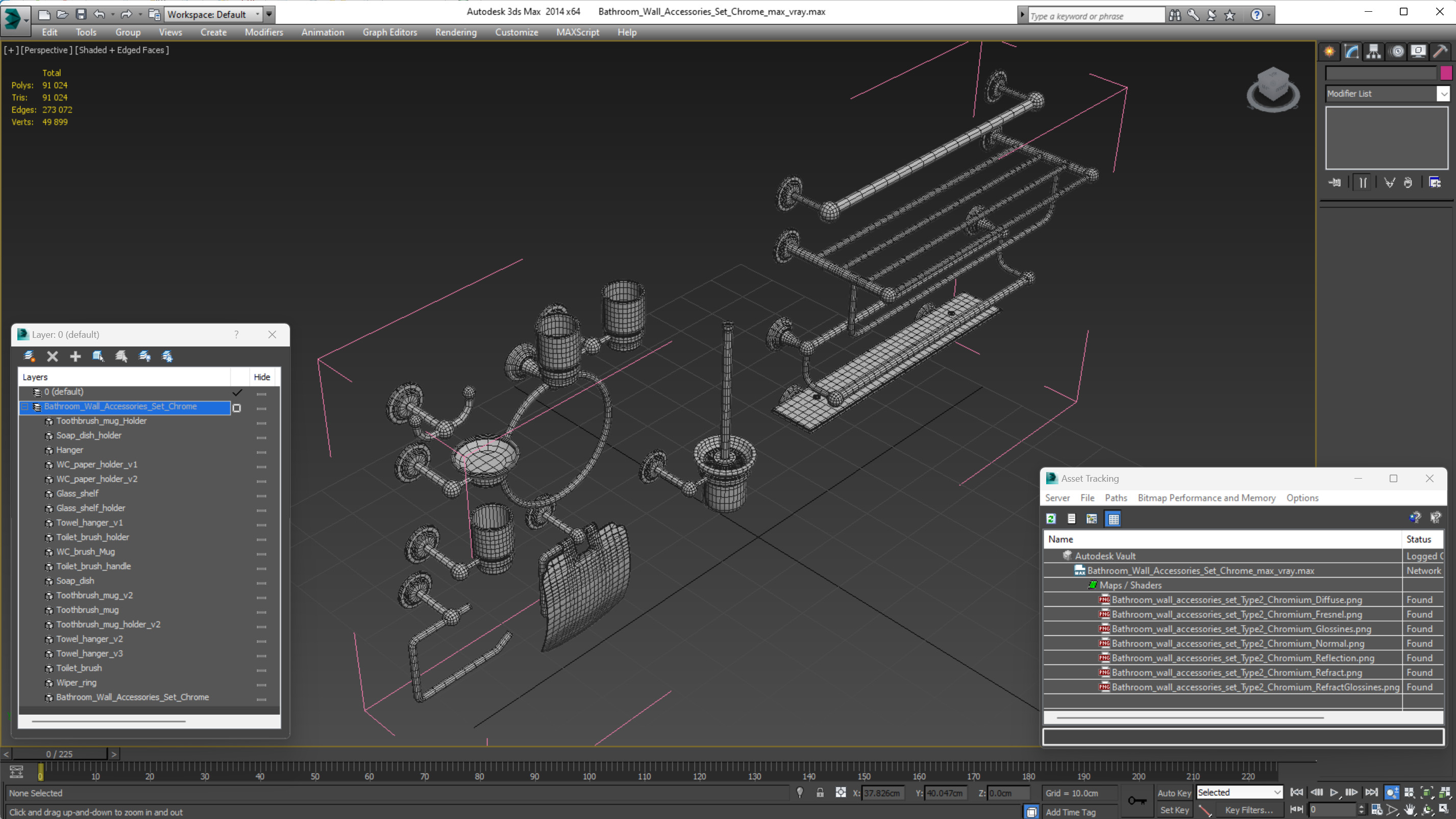Open the Modifiers menu
1456x819 pixels.
(263, 32)
